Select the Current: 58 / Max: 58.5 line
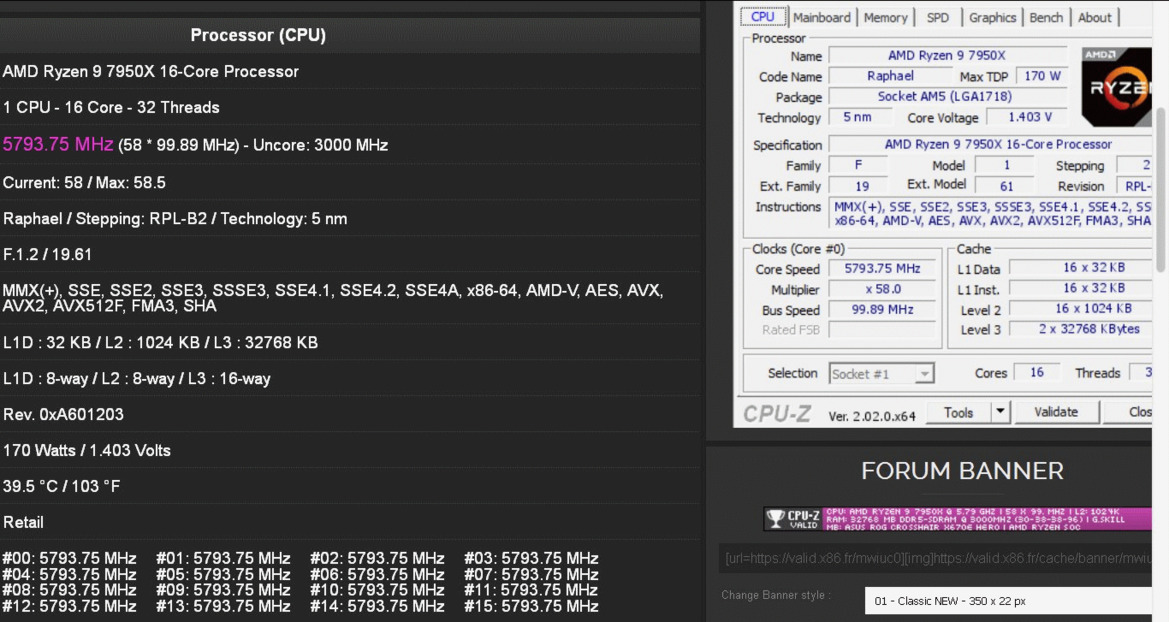Image resolution: width=1169 pixels, height=622 pixels. tap(84, 183)
